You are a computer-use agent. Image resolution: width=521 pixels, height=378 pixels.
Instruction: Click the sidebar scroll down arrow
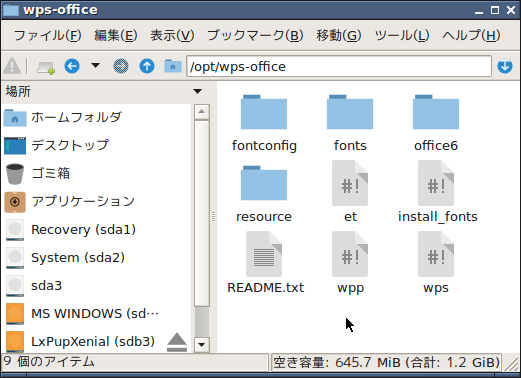(x=202, y=345)
